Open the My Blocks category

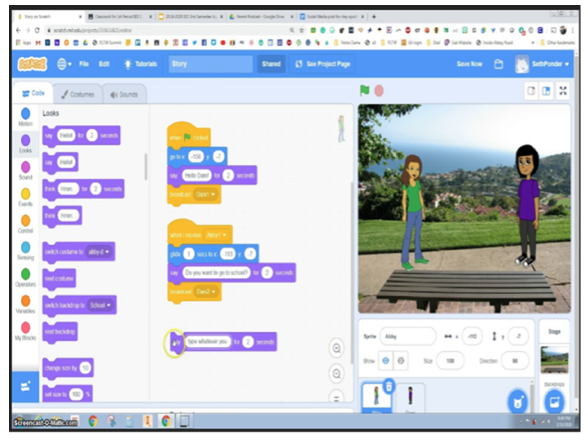[x=26, y=331]
